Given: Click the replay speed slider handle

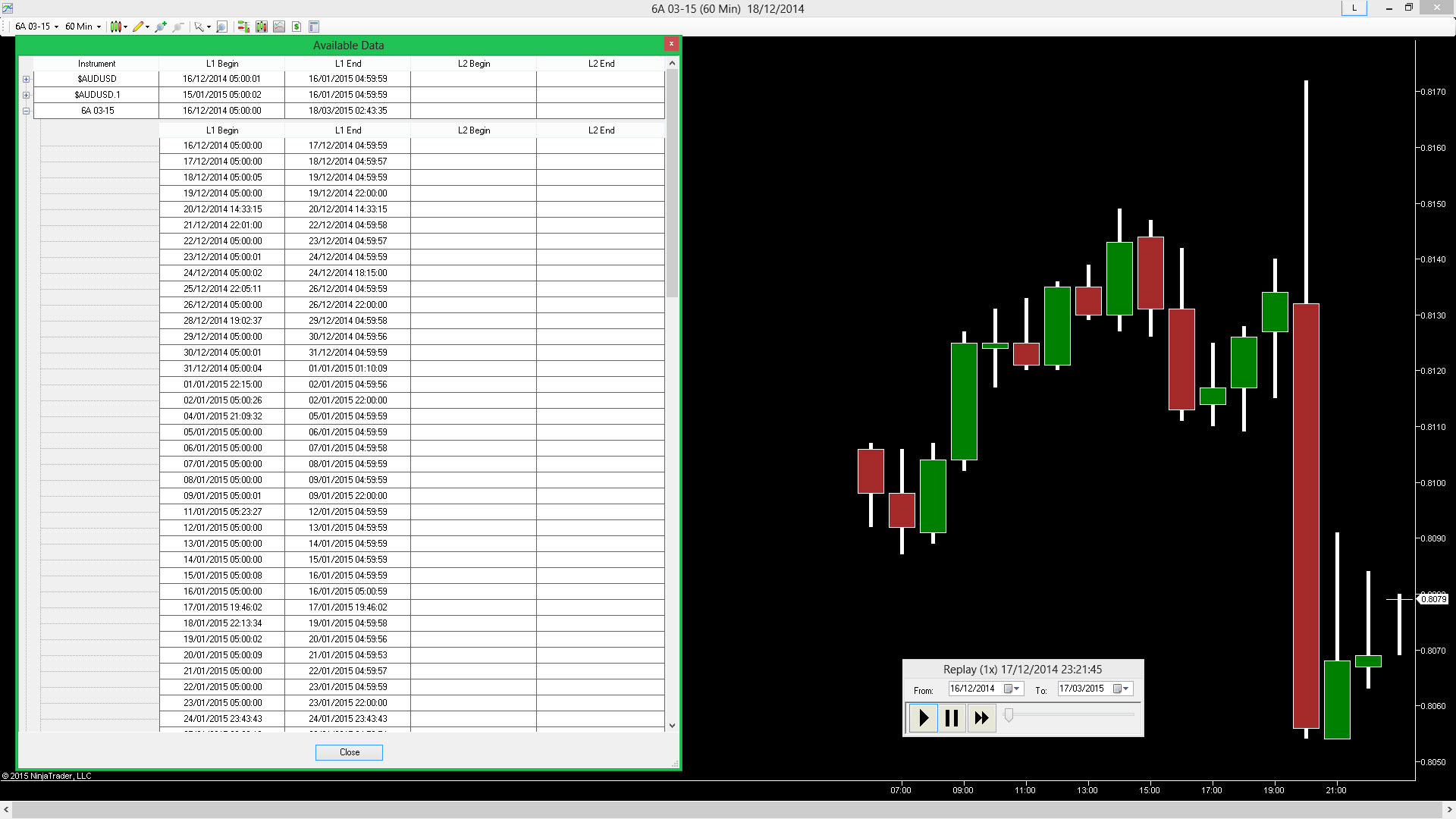Looking at the screenshot, I should (x=1009, y=715).
